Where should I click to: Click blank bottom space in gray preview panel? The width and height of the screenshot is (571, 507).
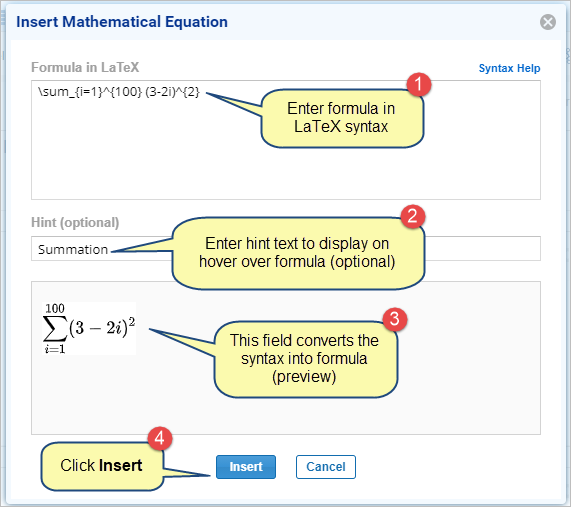(286, 417)
